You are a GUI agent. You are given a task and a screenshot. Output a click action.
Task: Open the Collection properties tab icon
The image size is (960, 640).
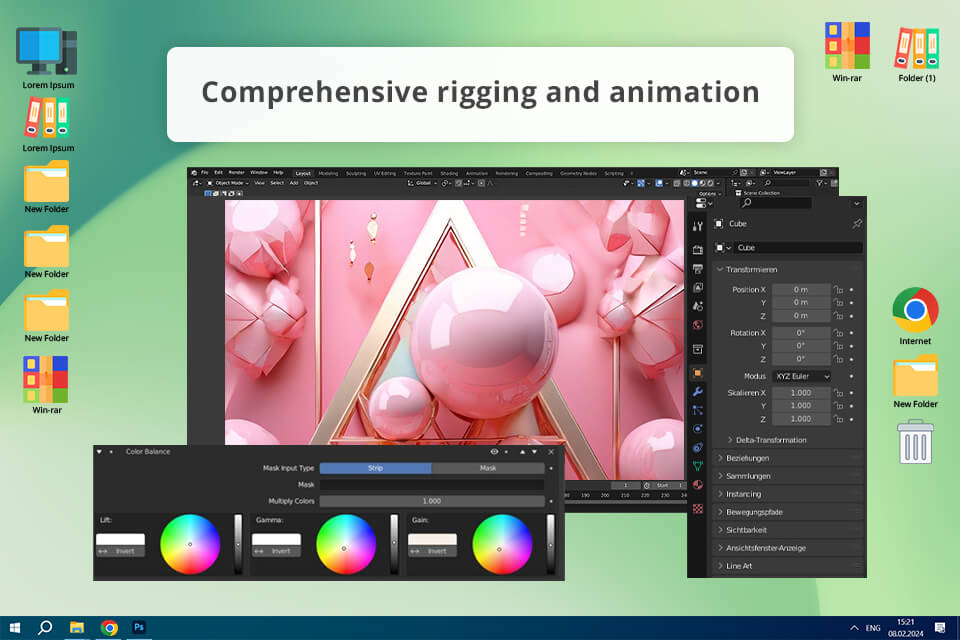tap(697, 349)
